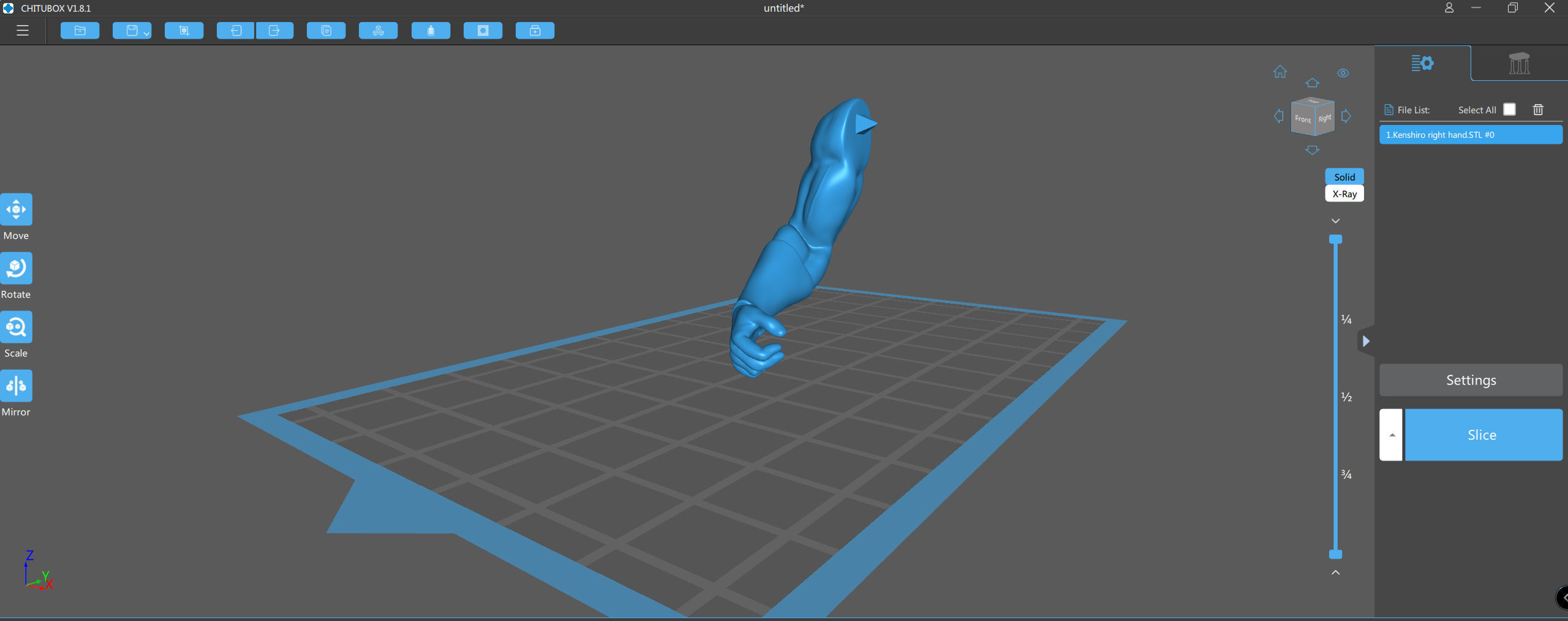Jump layer slider to ¾ mark

pyautogui.click(x=1346, y=474)
